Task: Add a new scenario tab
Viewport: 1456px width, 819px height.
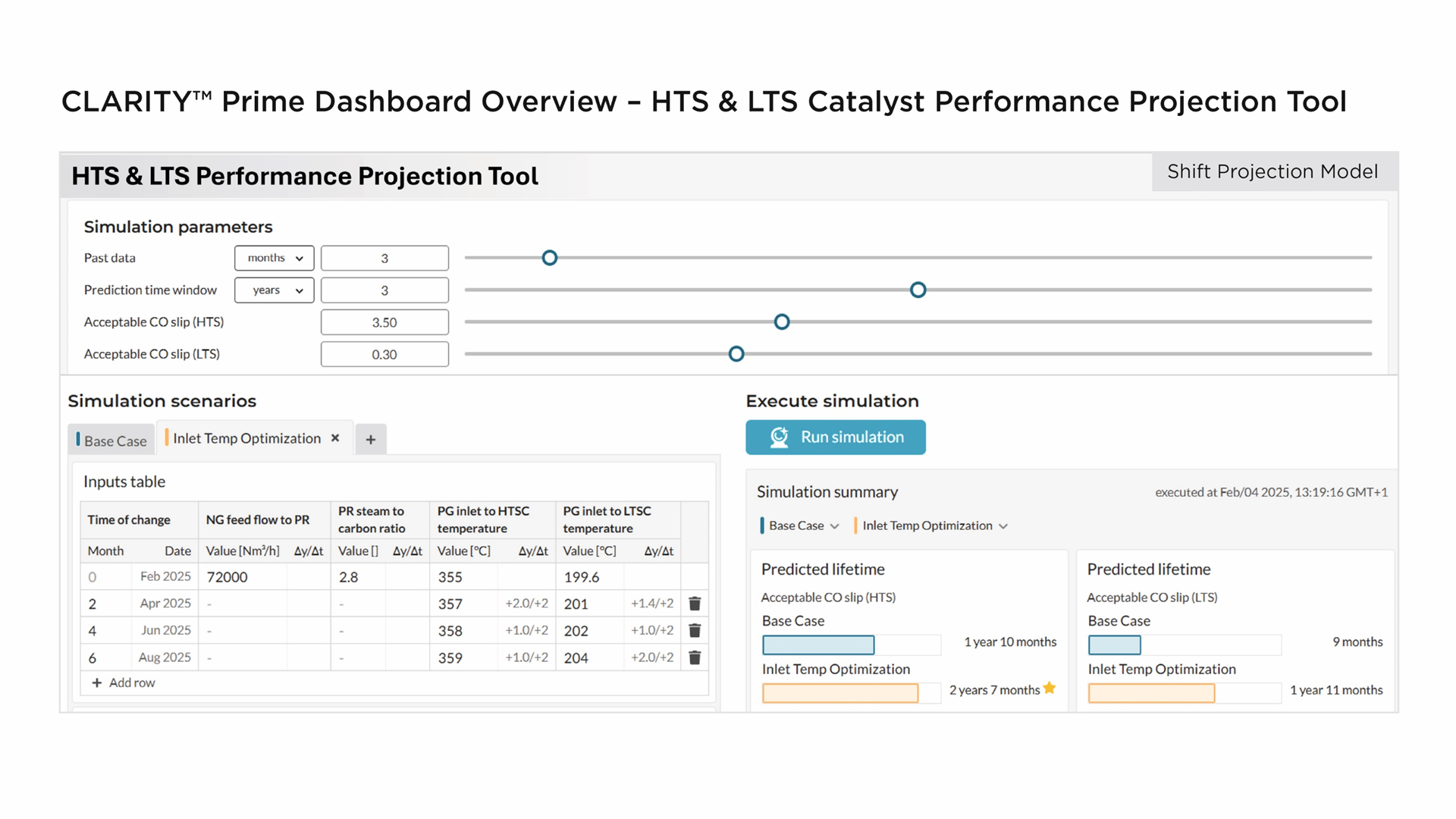Action: [x=371, y=439]
